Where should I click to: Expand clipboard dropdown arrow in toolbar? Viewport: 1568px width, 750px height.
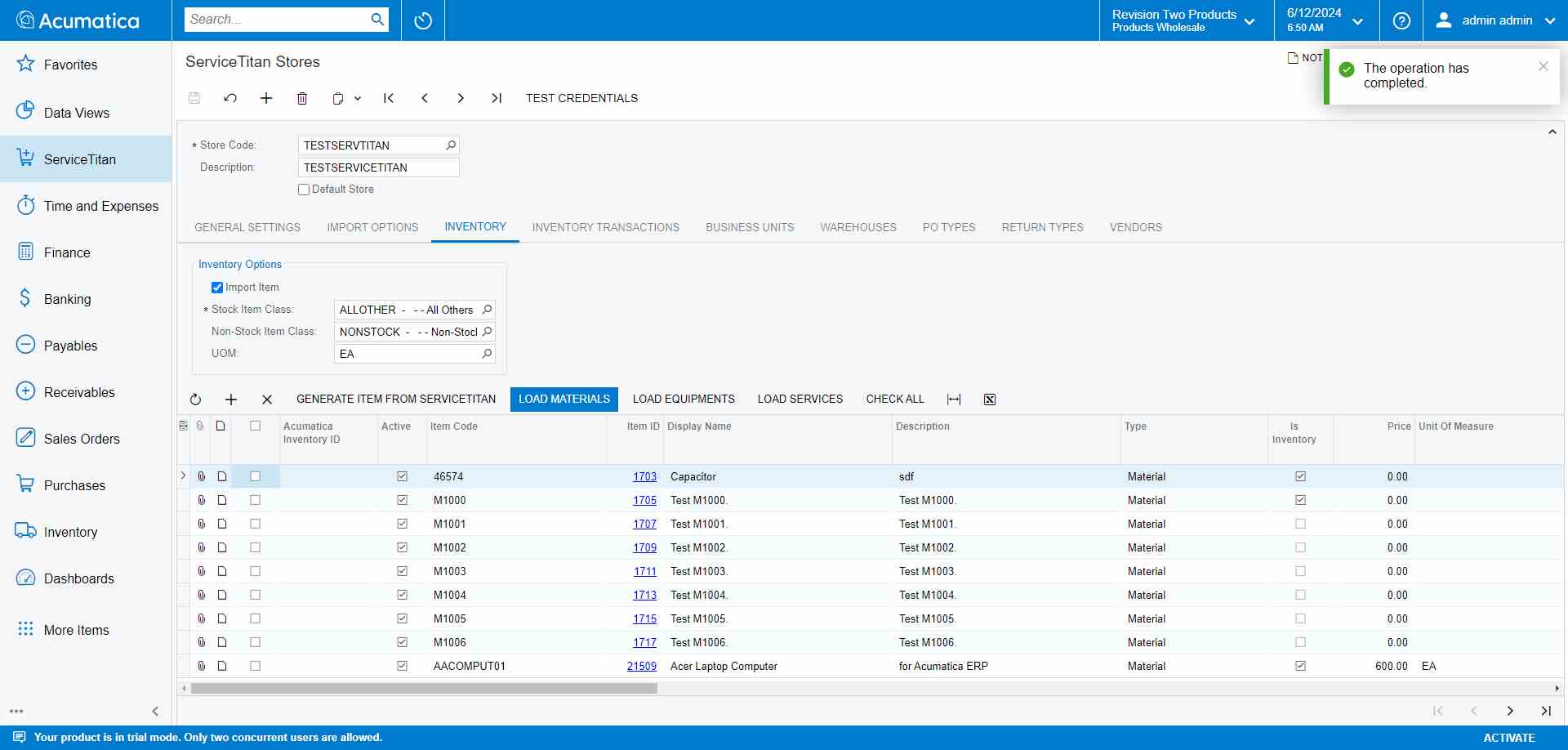point(358,98)
